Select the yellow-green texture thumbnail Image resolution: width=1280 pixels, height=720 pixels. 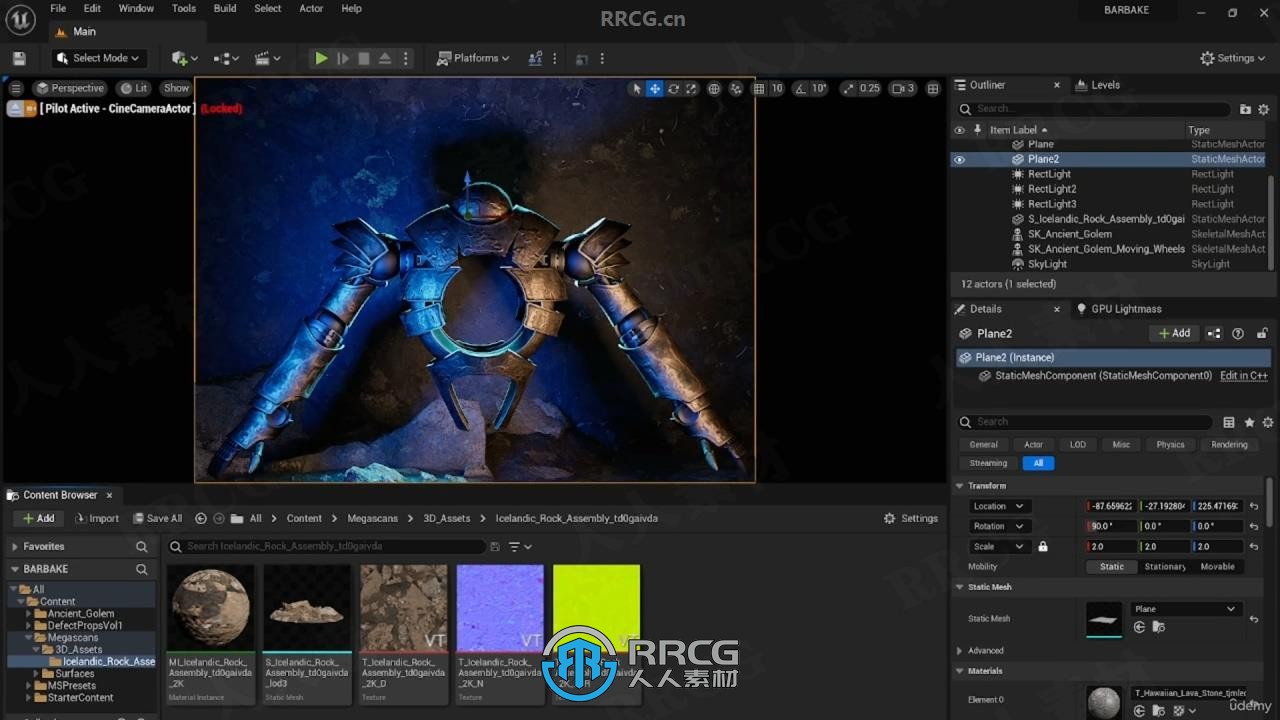pos(596,608)
